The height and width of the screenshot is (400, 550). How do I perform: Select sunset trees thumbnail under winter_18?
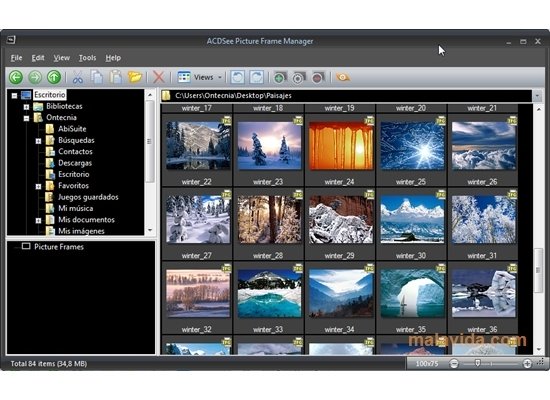pyautogui.click(x=269, y=145)
